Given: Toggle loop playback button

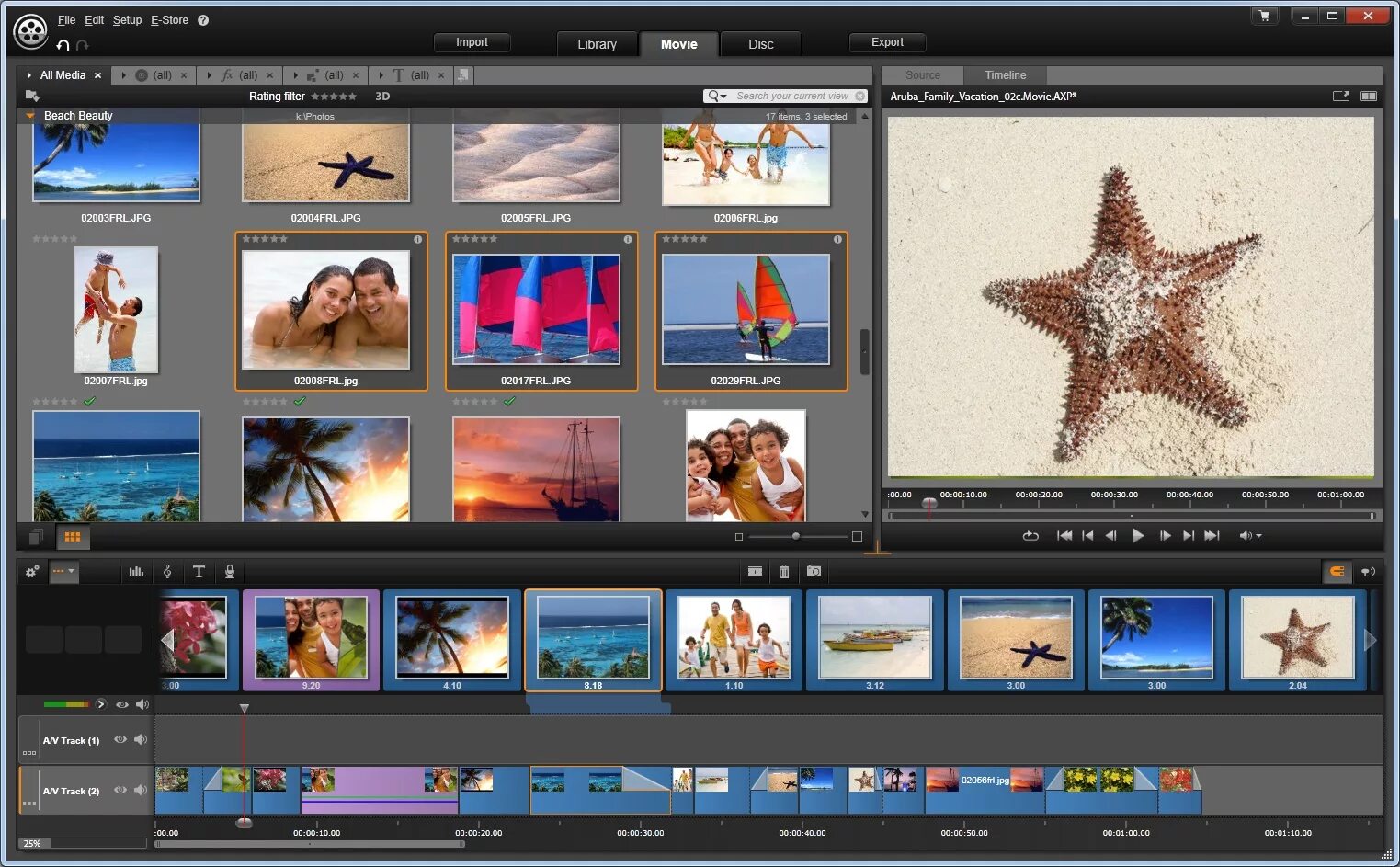Looking at the screenshot, I should (1030, 536).
